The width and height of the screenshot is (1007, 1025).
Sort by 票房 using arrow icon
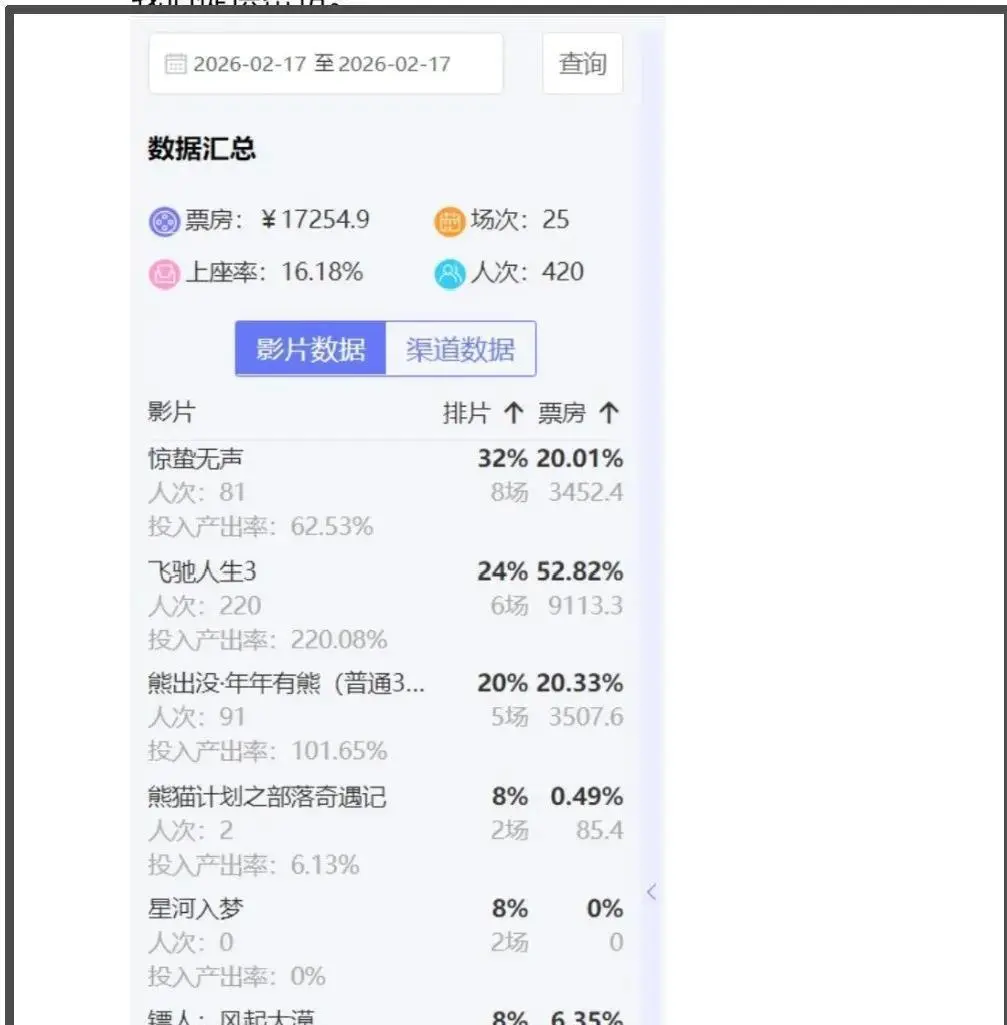pyautogui.click(x=609, y=413)
